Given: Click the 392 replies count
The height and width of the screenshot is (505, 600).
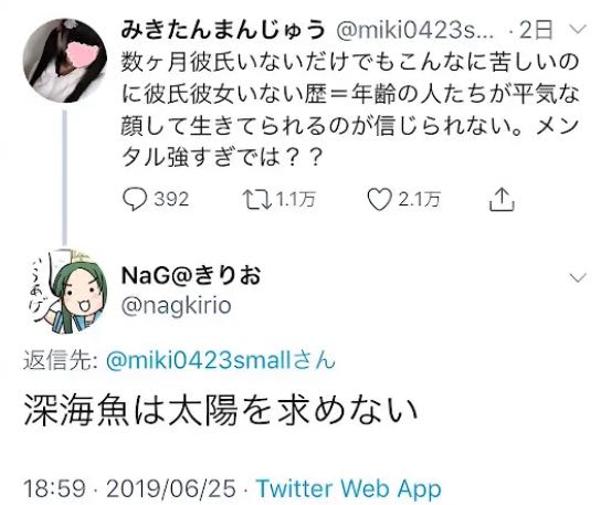Looking at the screenshot, I should pos(171,200).
